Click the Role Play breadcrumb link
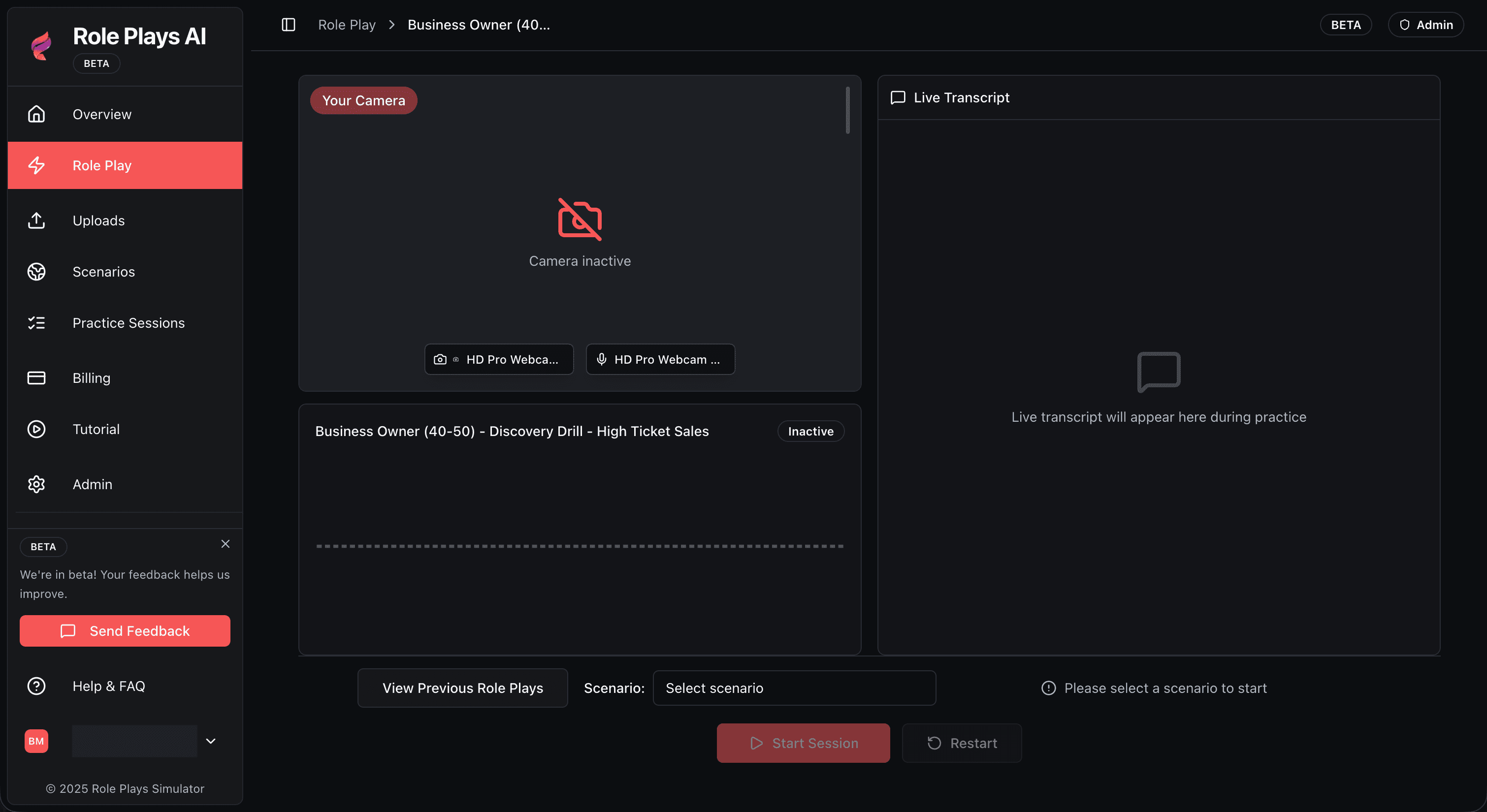1487x812 pixels. click(x=346, y=25)
